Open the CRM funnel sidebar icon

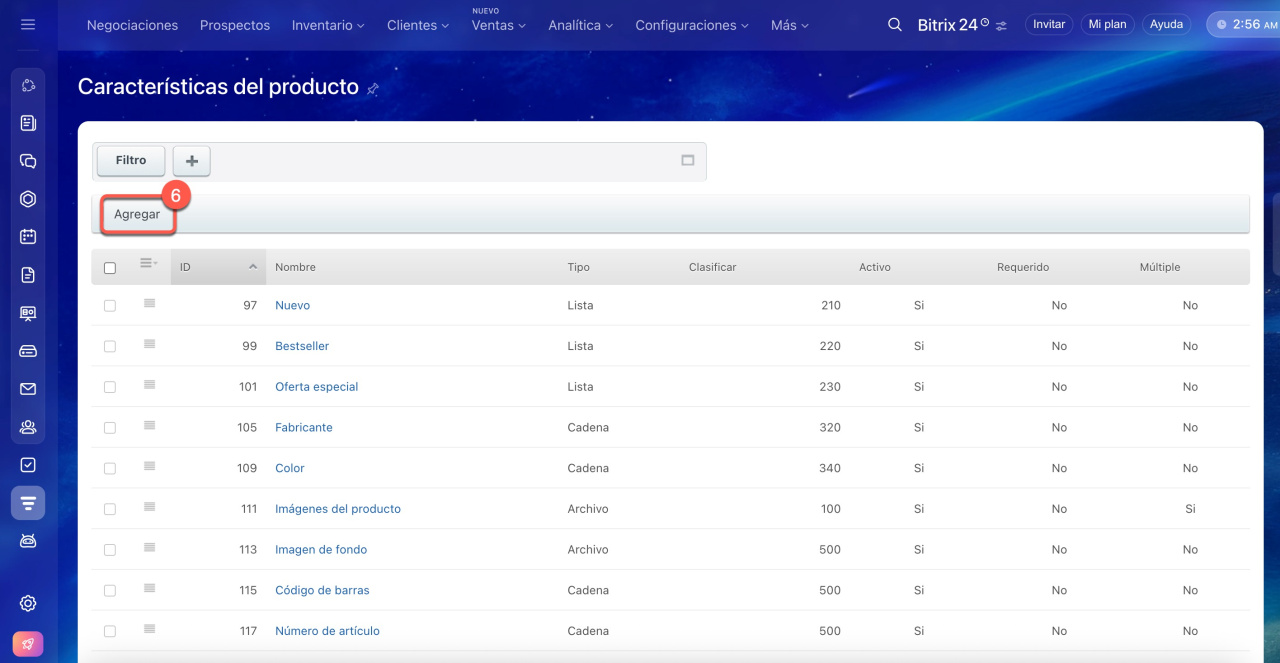point(28,503)
